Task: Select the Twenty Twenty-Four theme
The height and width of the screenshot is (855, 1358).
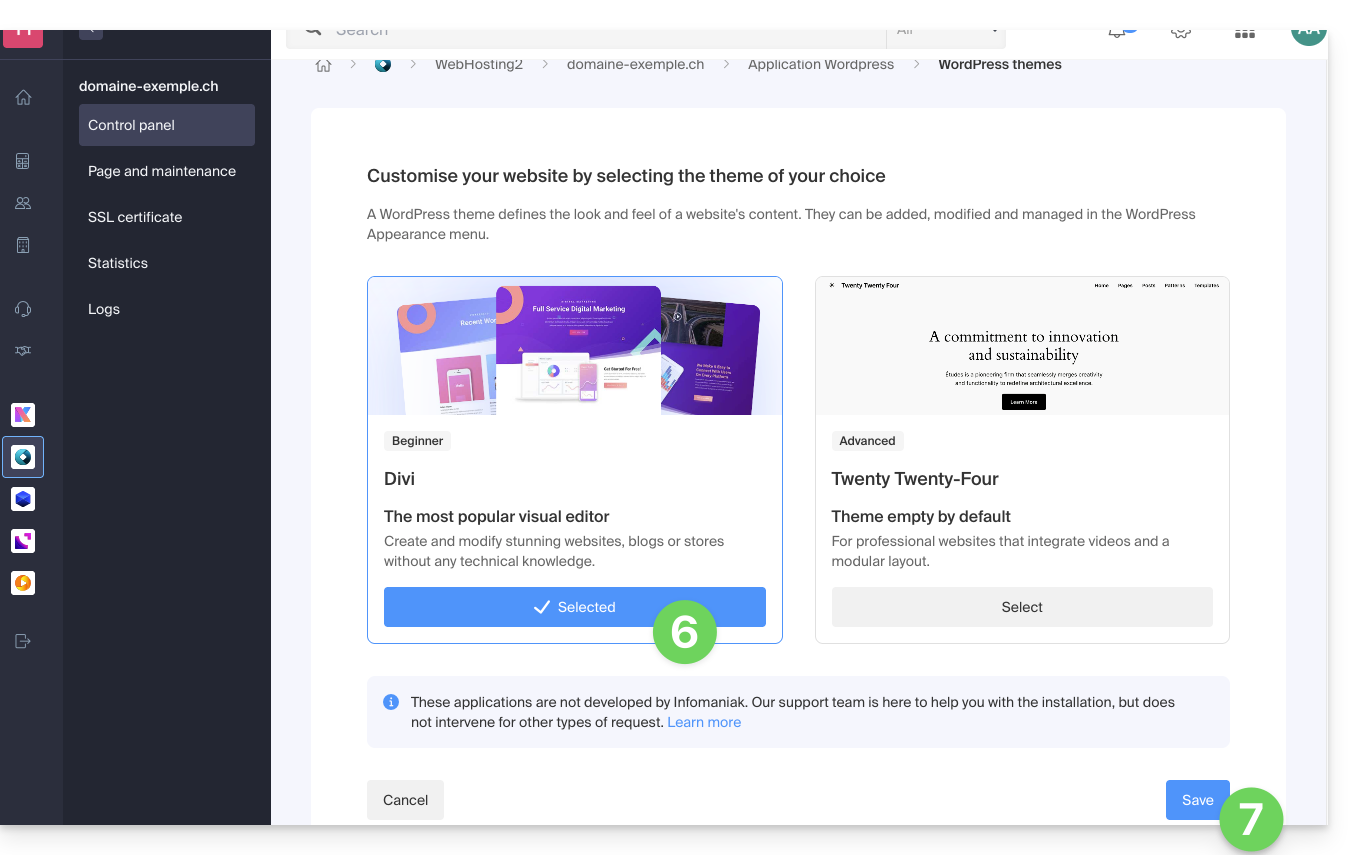Action: point(1021,607)
